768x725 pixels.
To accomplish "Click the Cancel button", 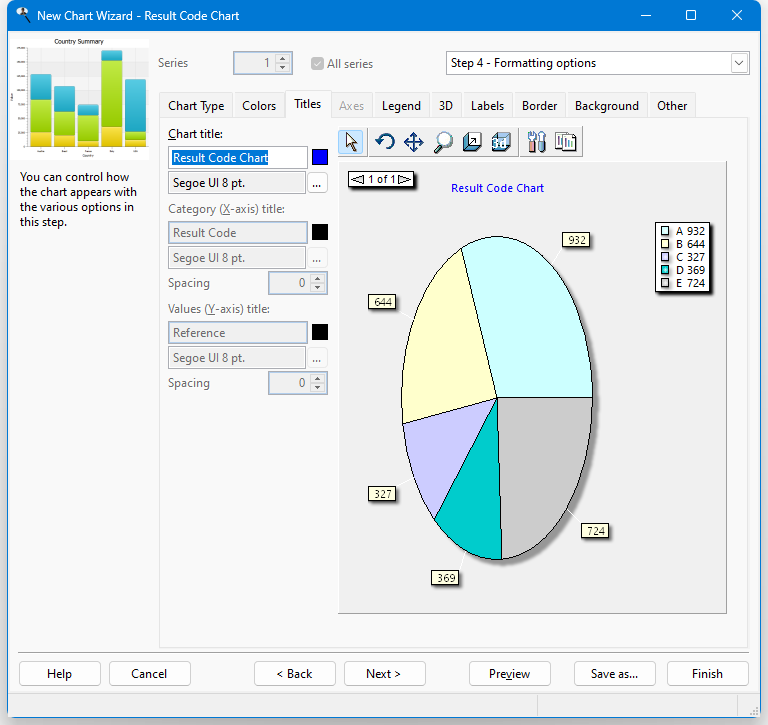I will pos(149,674).
